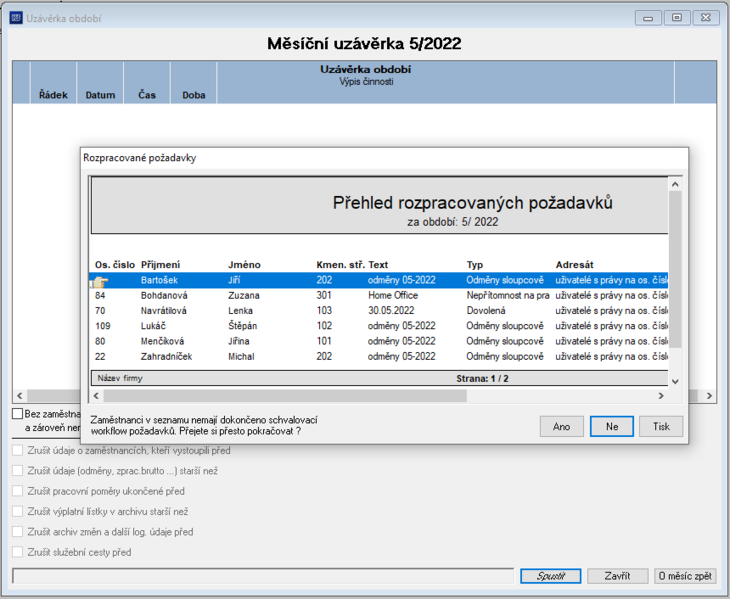This screenshot has height=599, width=730.
Task: Select the Menčíková Jiřina row
Action: click(x=379, y=341)
